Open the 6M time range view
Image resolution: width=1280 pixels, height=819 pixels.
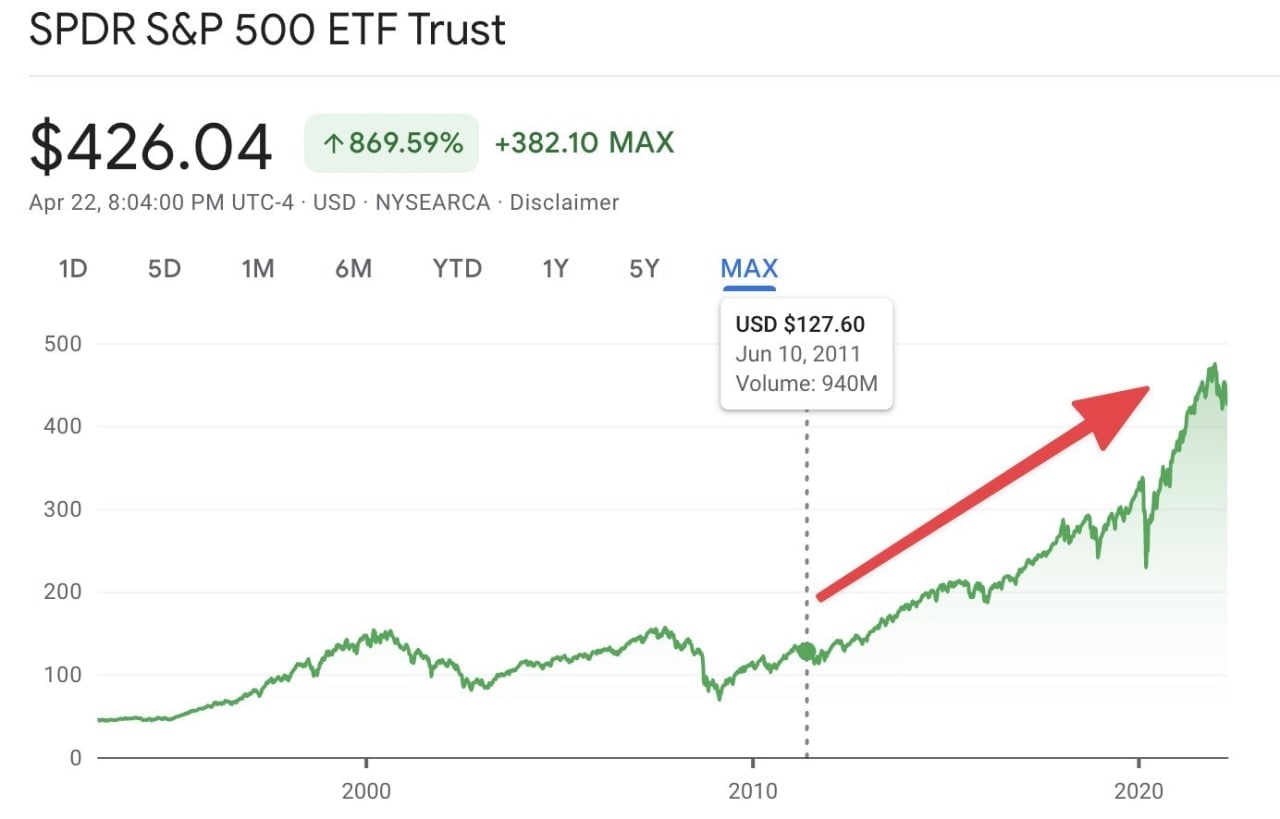click(353, 268)
